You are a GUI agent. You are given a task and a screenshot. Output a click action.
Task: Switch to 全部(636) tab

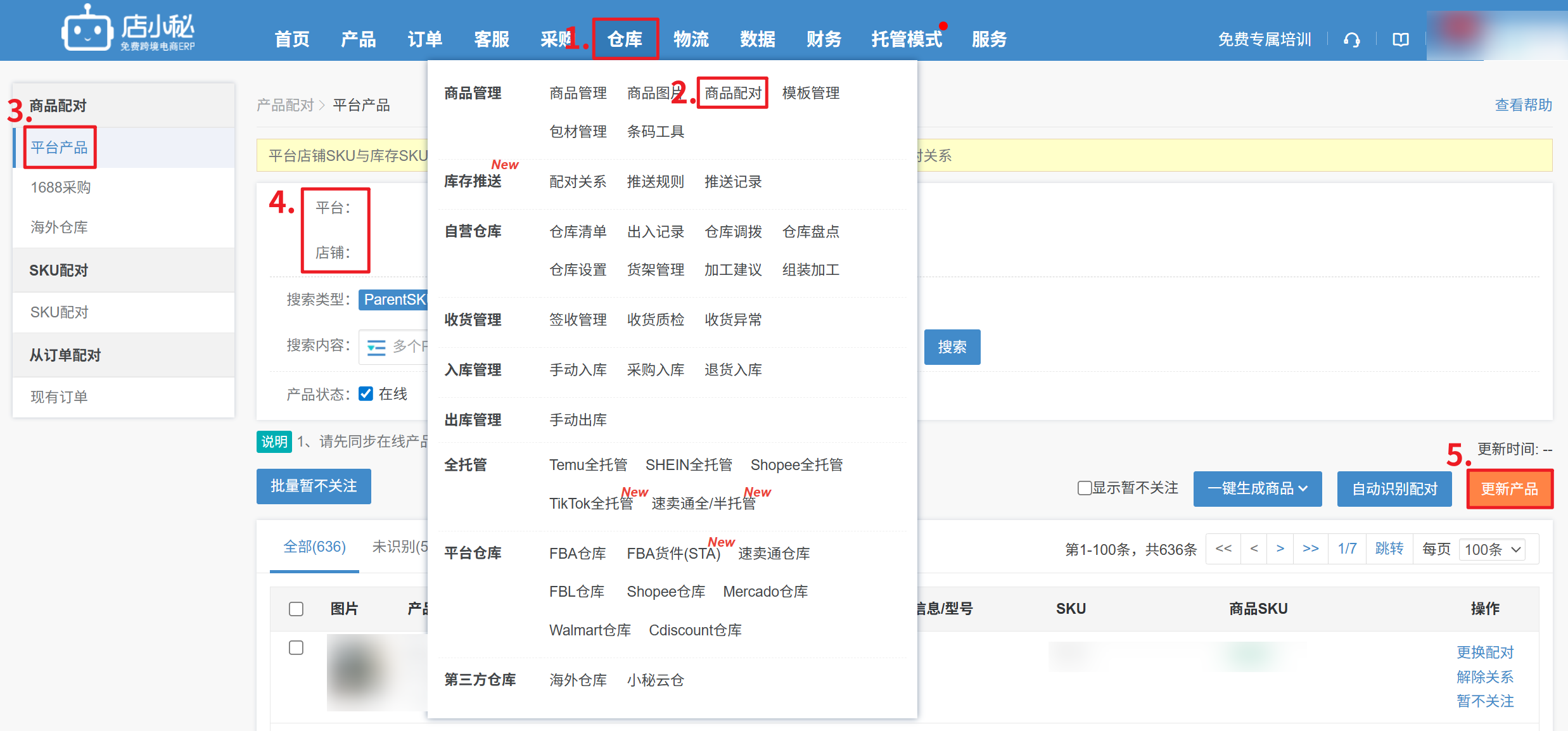click(x=314, y=547)
